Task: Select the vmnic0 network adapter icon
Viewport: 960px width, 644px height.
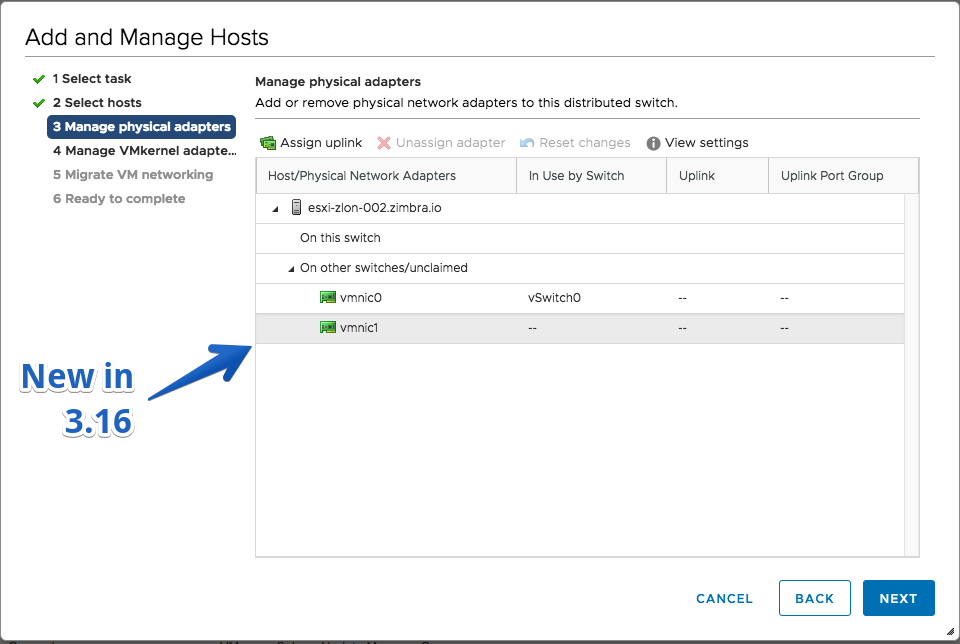Action: [x=328, y=298]
